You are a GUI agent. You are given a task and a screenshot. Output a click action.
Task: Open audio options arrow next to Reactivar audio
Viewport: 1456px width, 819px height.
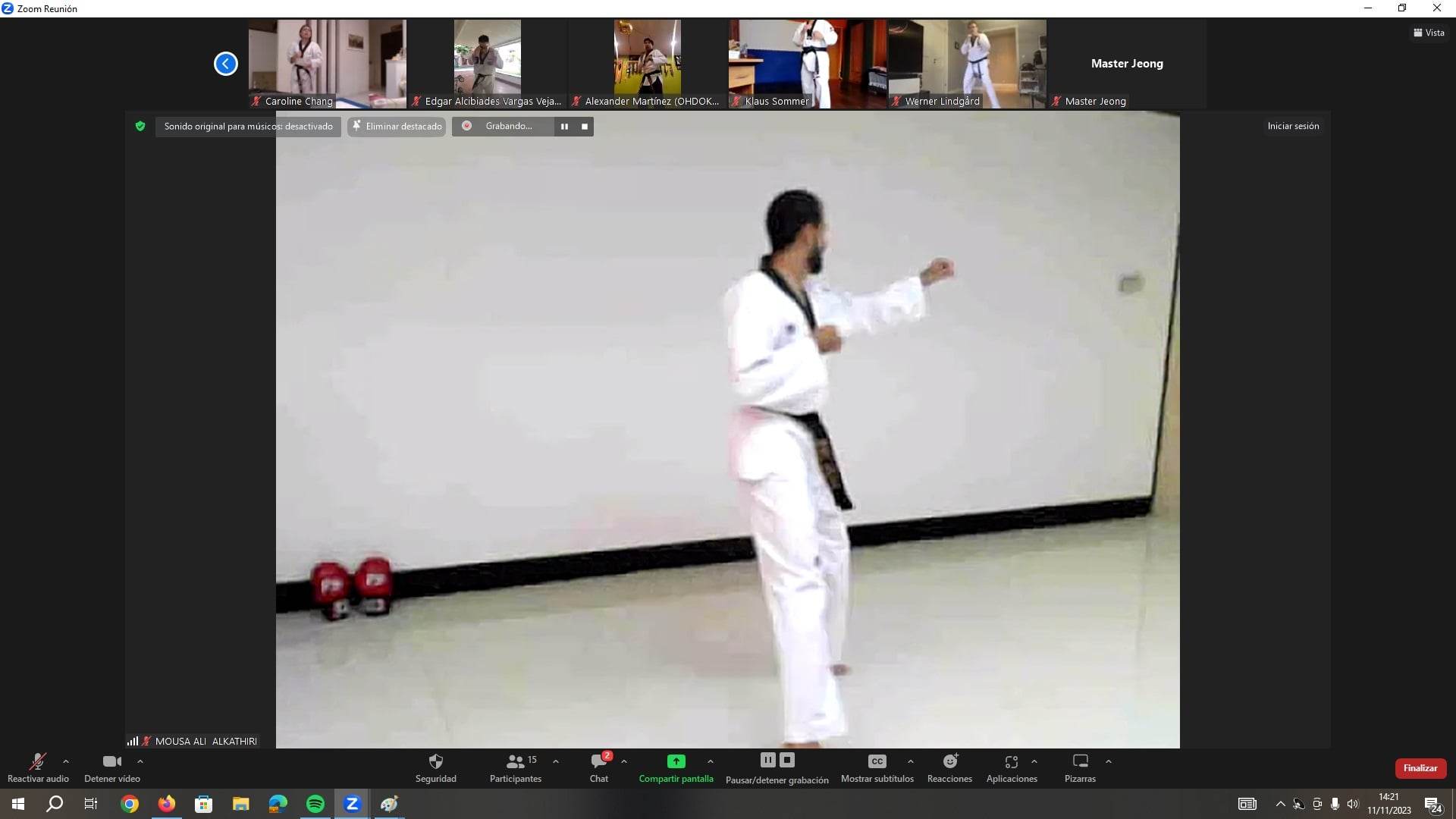(66, 761)
